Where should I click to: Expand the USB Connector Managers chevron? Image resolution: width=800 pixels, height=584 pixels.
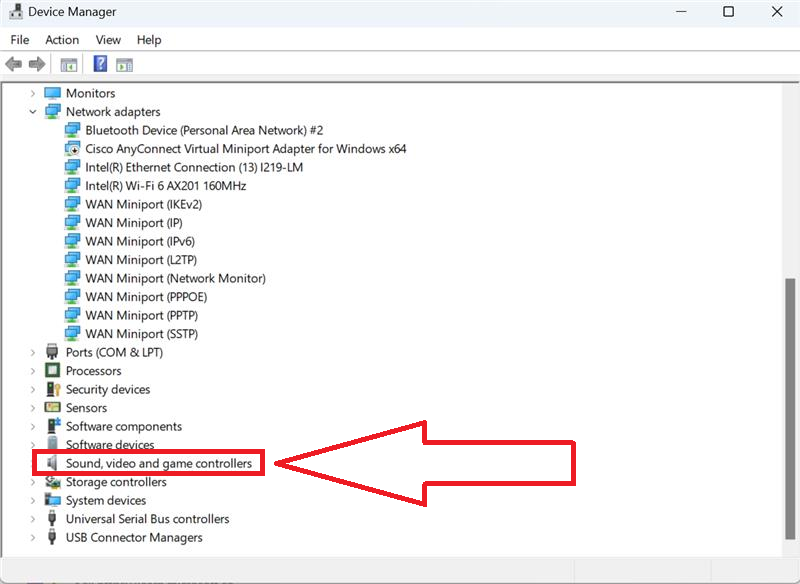tap(33, 537)
